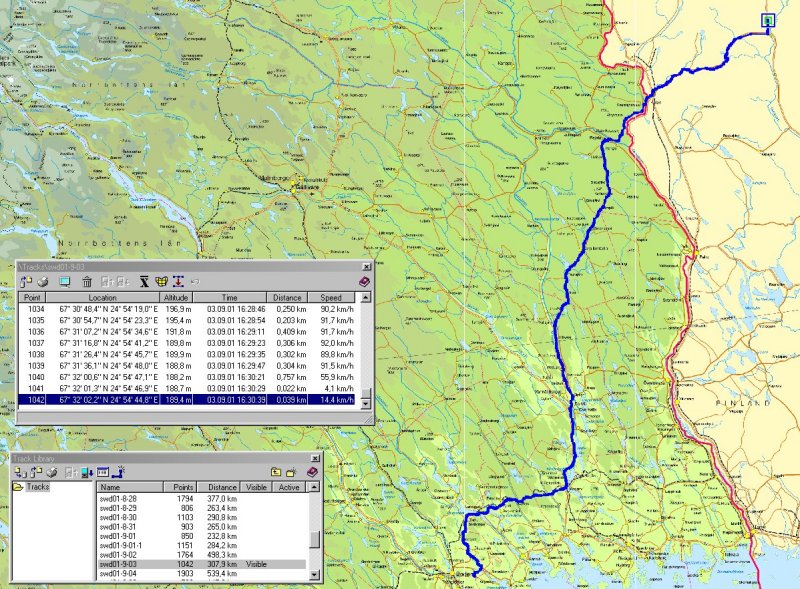Click the monitor display icon in track window
800x589 pixels.
[x=66, y=282]
